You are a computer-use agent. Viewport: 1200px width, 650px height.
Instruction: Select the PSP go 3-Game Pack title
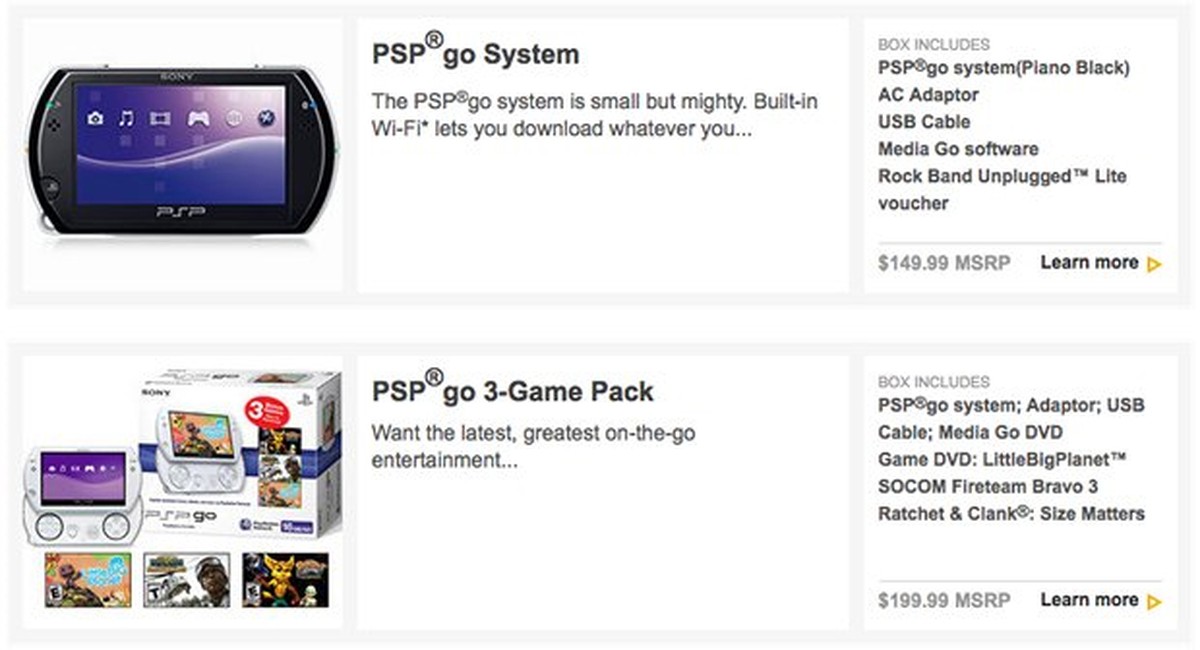pyautogui.click(x=512, y=391)
